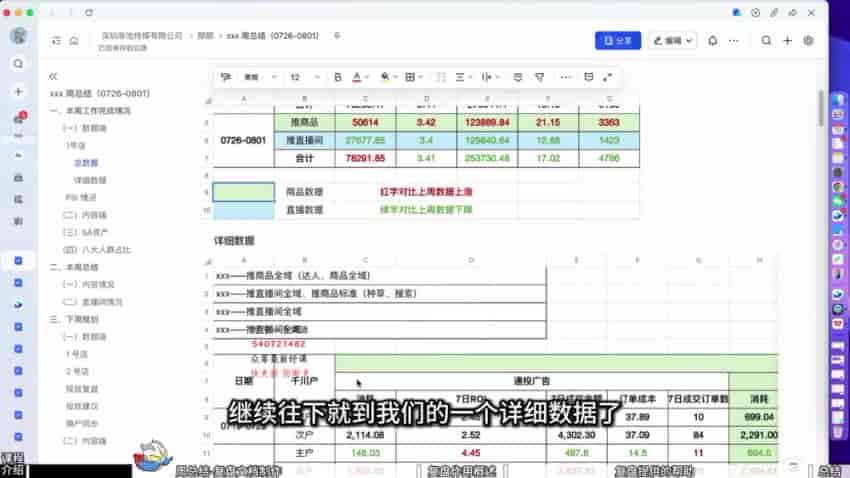Select outline item '详细数据'
Viewport: 850px width, 478px height.
click(x=90, y=180)
